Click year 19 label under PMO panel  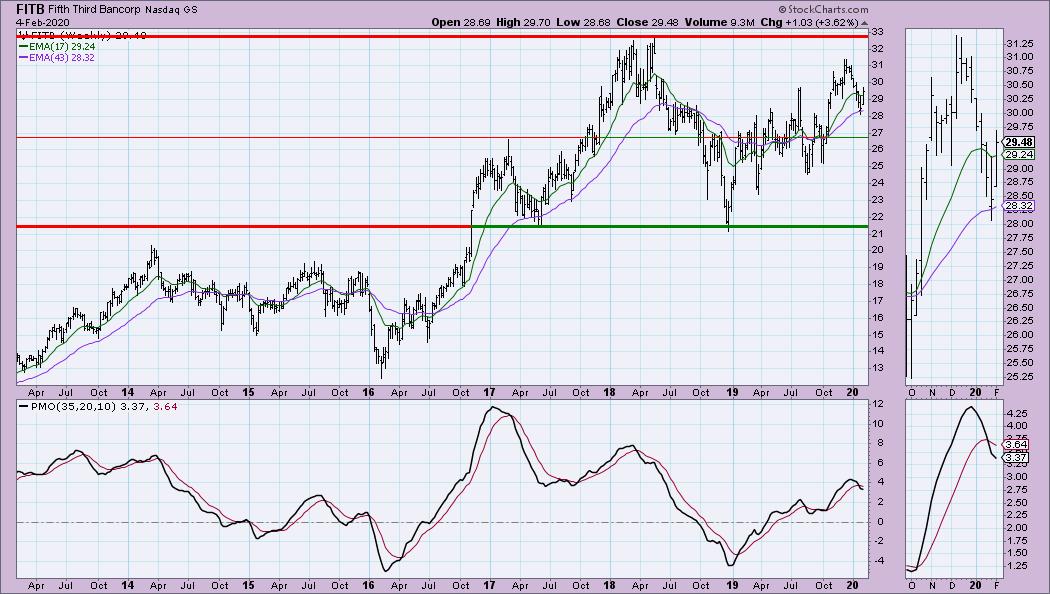click(732, 585)
